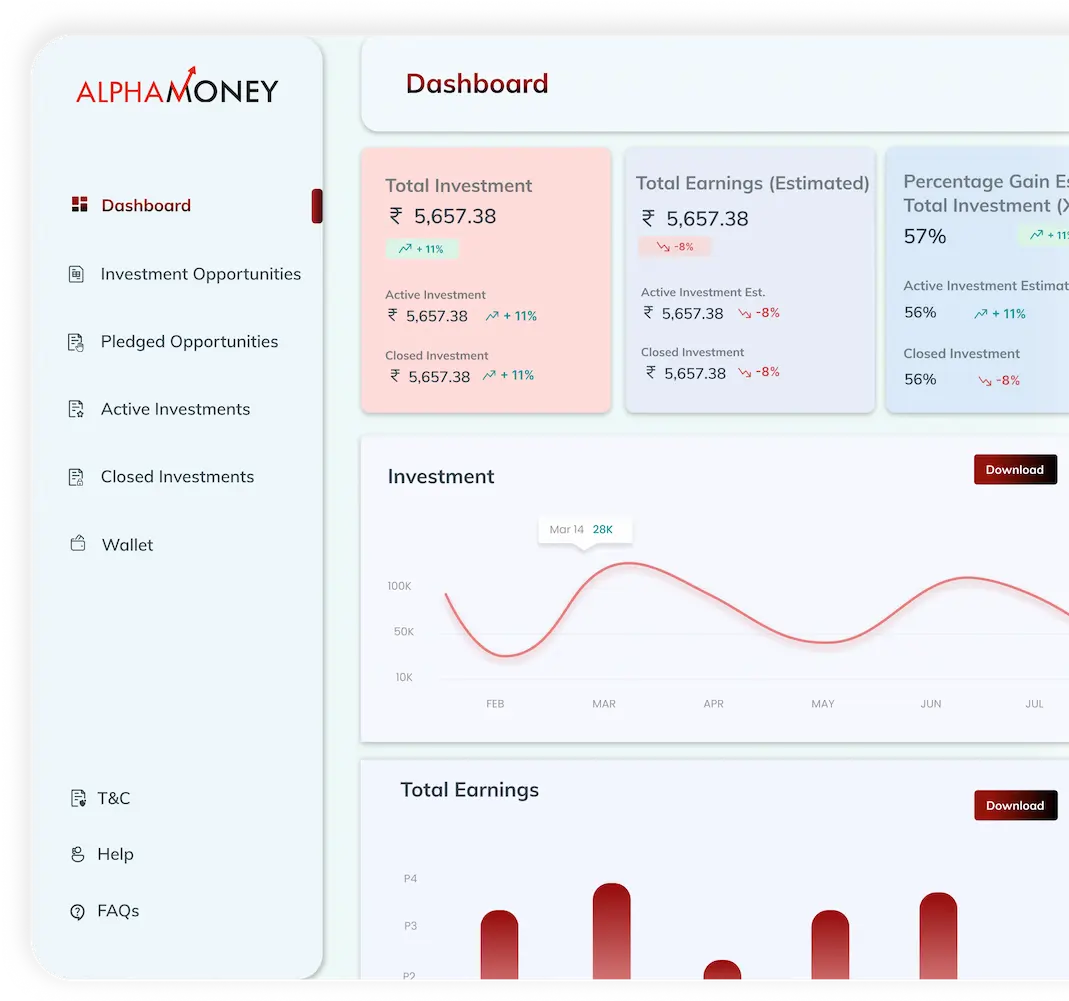Click the FAQs question mark icon
This screenshot has height=1001, width=1069.
pyautogui.click(x=78, y=912)
